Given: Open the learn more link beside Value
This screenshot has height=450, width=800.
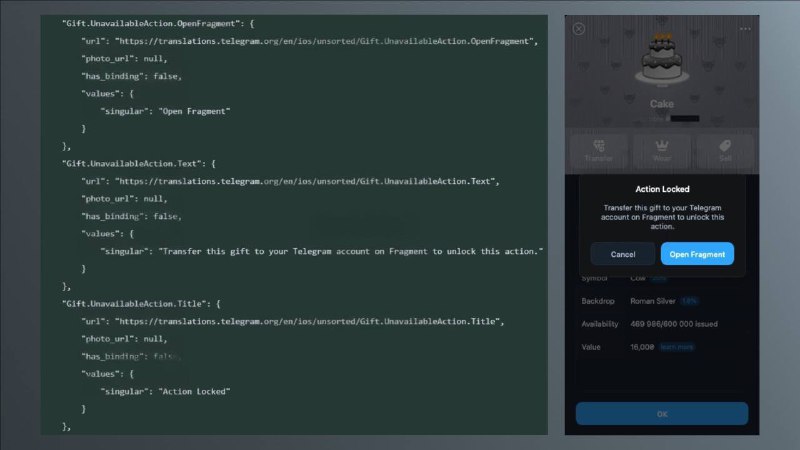Looking at the screenshot, I should [x=676, y=347].
